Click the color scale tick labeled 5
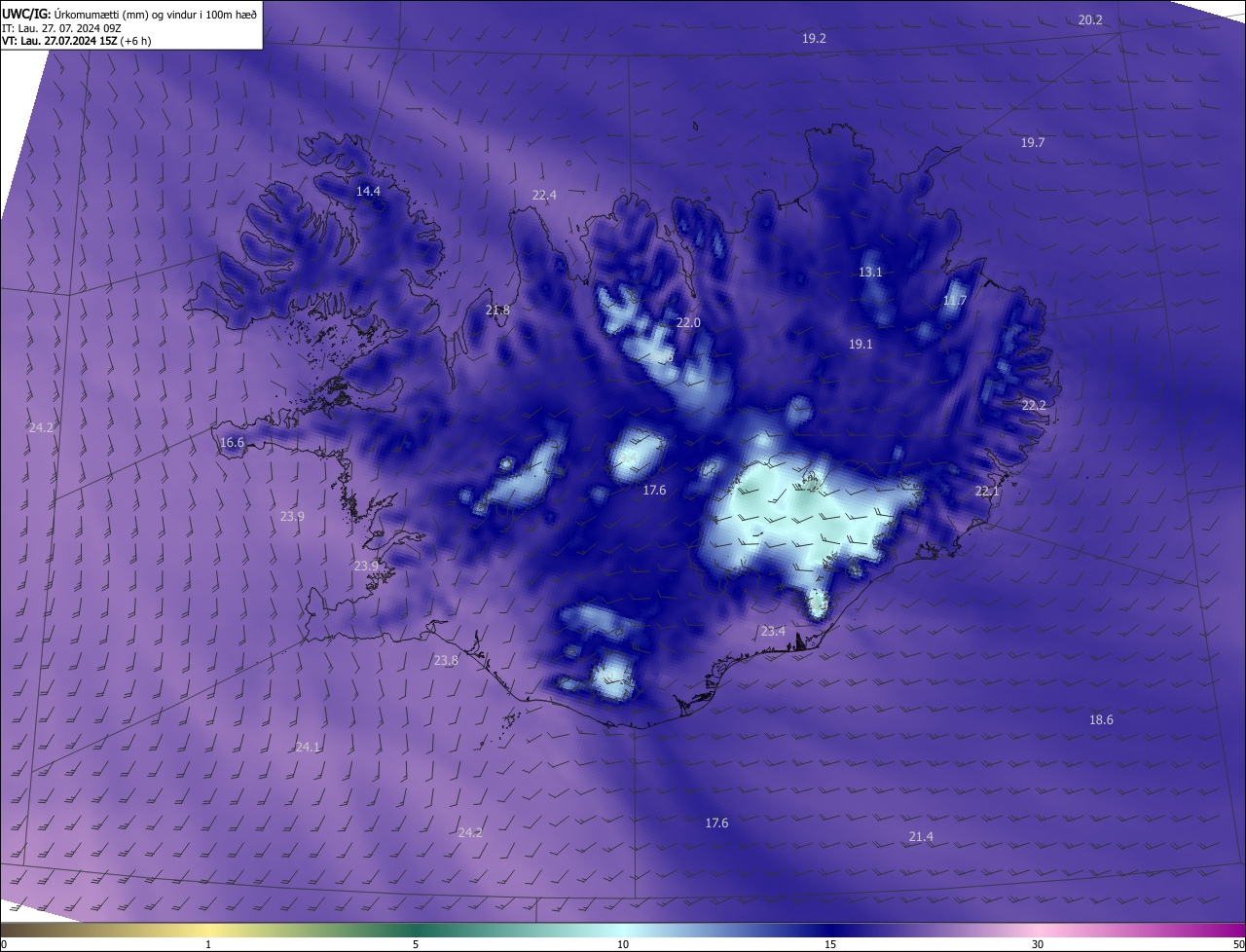1246x952 pixels. [x=416, y=944]
